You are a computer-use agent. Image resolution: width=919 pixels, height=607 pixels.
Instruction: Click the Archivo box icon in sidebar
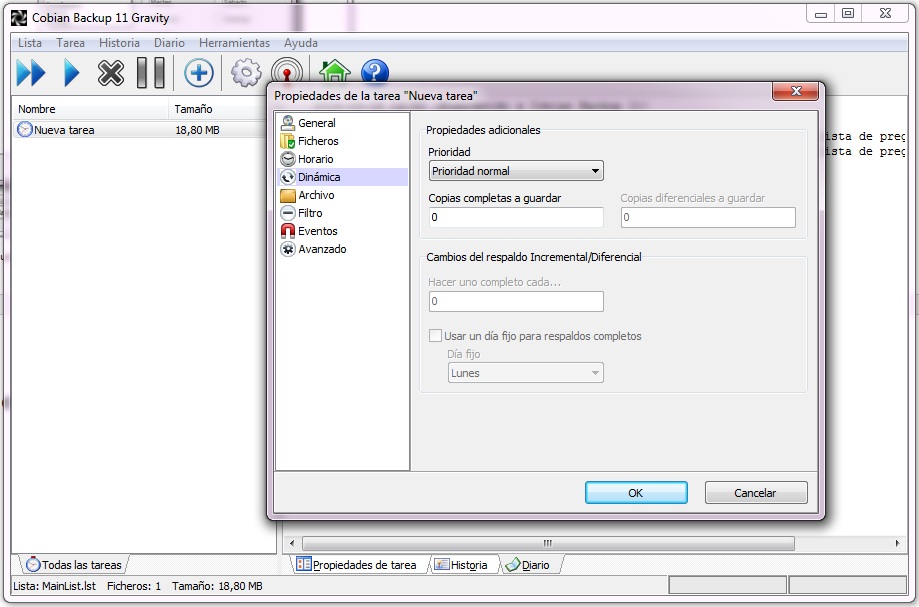click(x=288, y=195)
